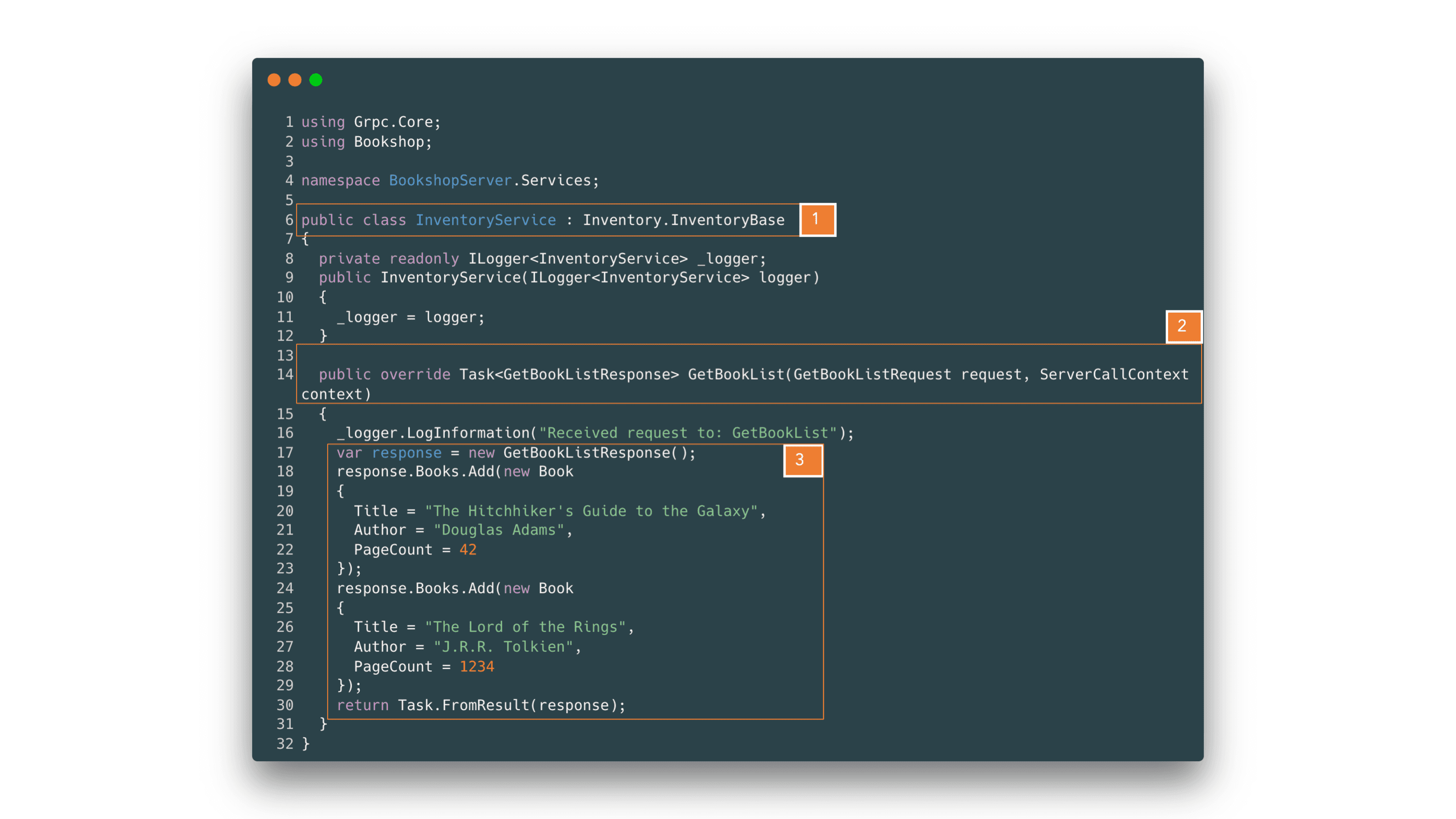Select annotation badge 2 near GetBookList method
The image size is (1456, 819).
pyautogui.click(x=1184, y=327)
